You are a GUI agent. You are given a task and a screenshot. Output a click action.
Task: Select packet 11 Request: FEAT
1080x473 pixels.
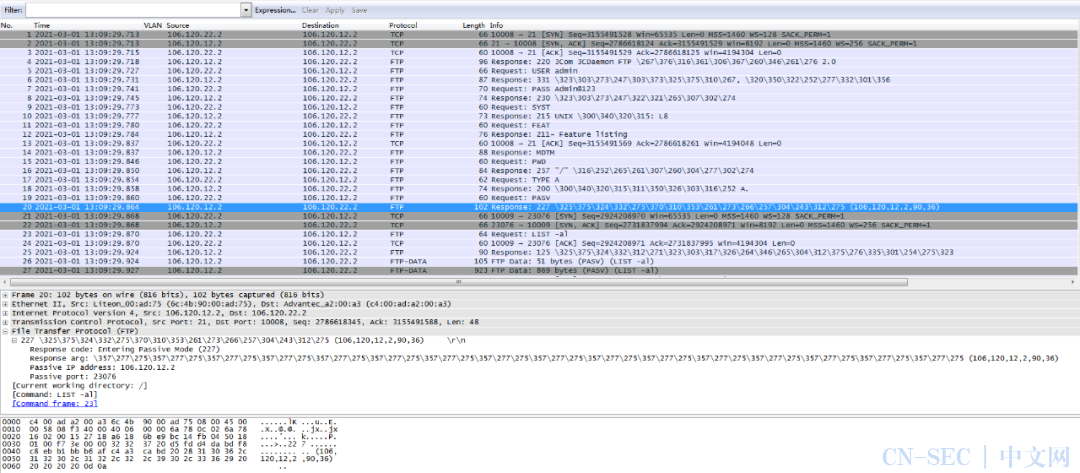540,125
